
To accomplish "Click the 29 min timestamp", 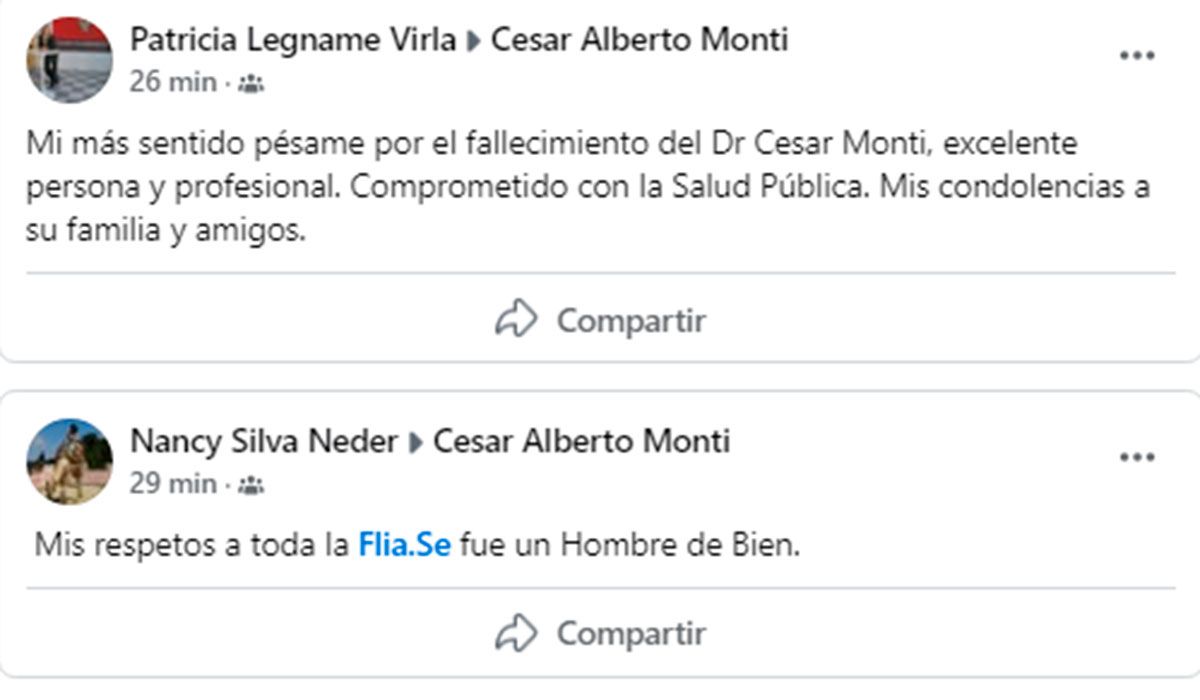I will (x=173, y=484).
